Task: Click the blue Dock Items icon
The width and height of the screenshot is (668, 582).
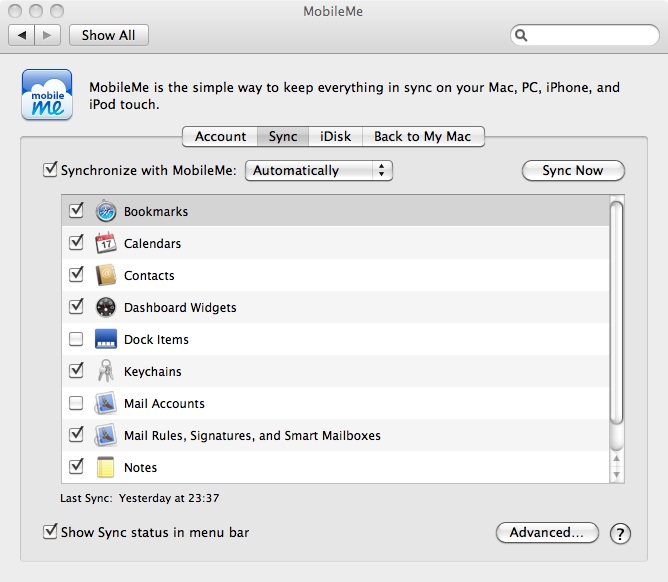Action: (106, 339)
